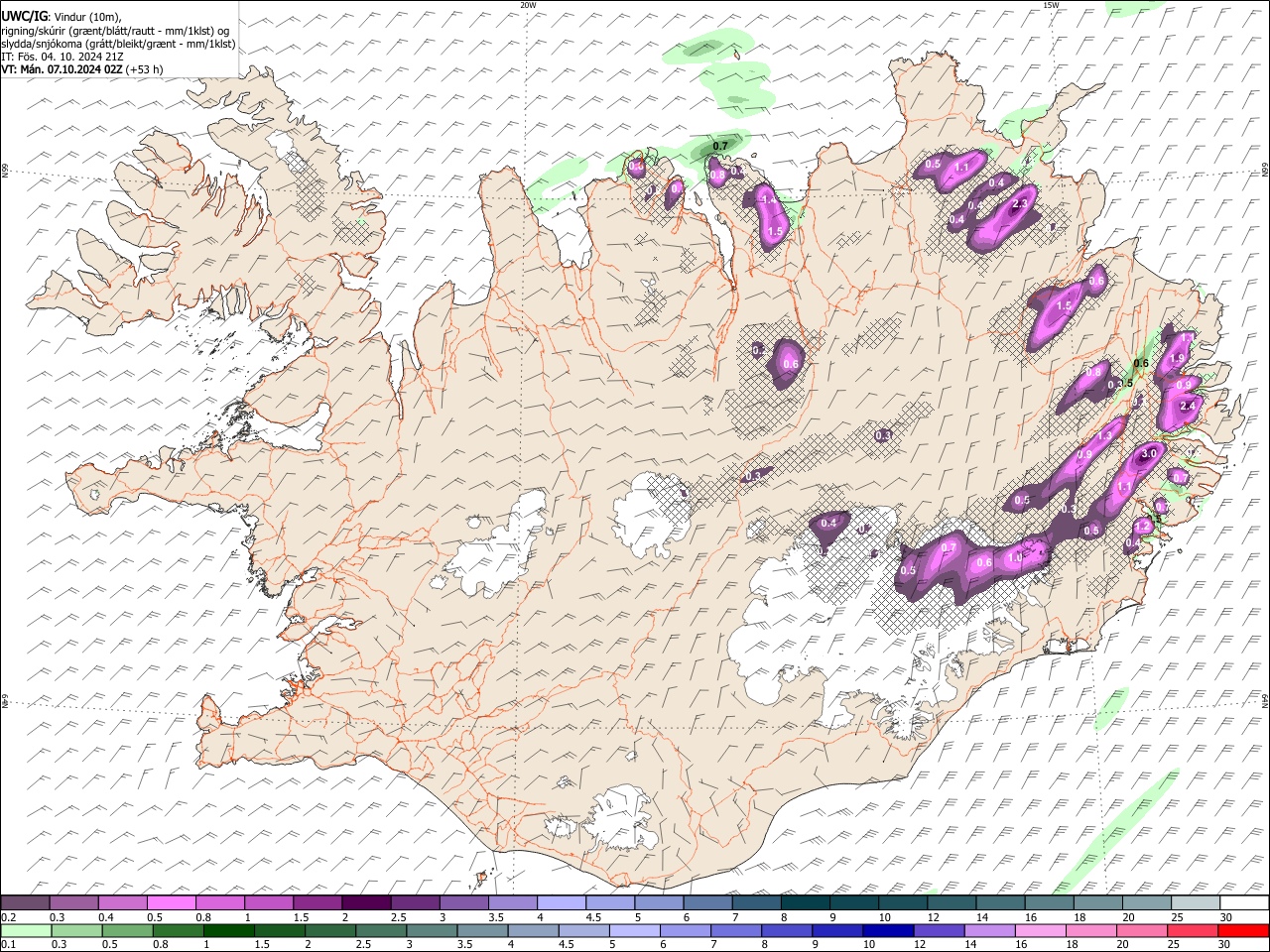Click the '15W' longitude label at top
The height and width of the screenshot is (952, 1270).
pos(1050,5)
